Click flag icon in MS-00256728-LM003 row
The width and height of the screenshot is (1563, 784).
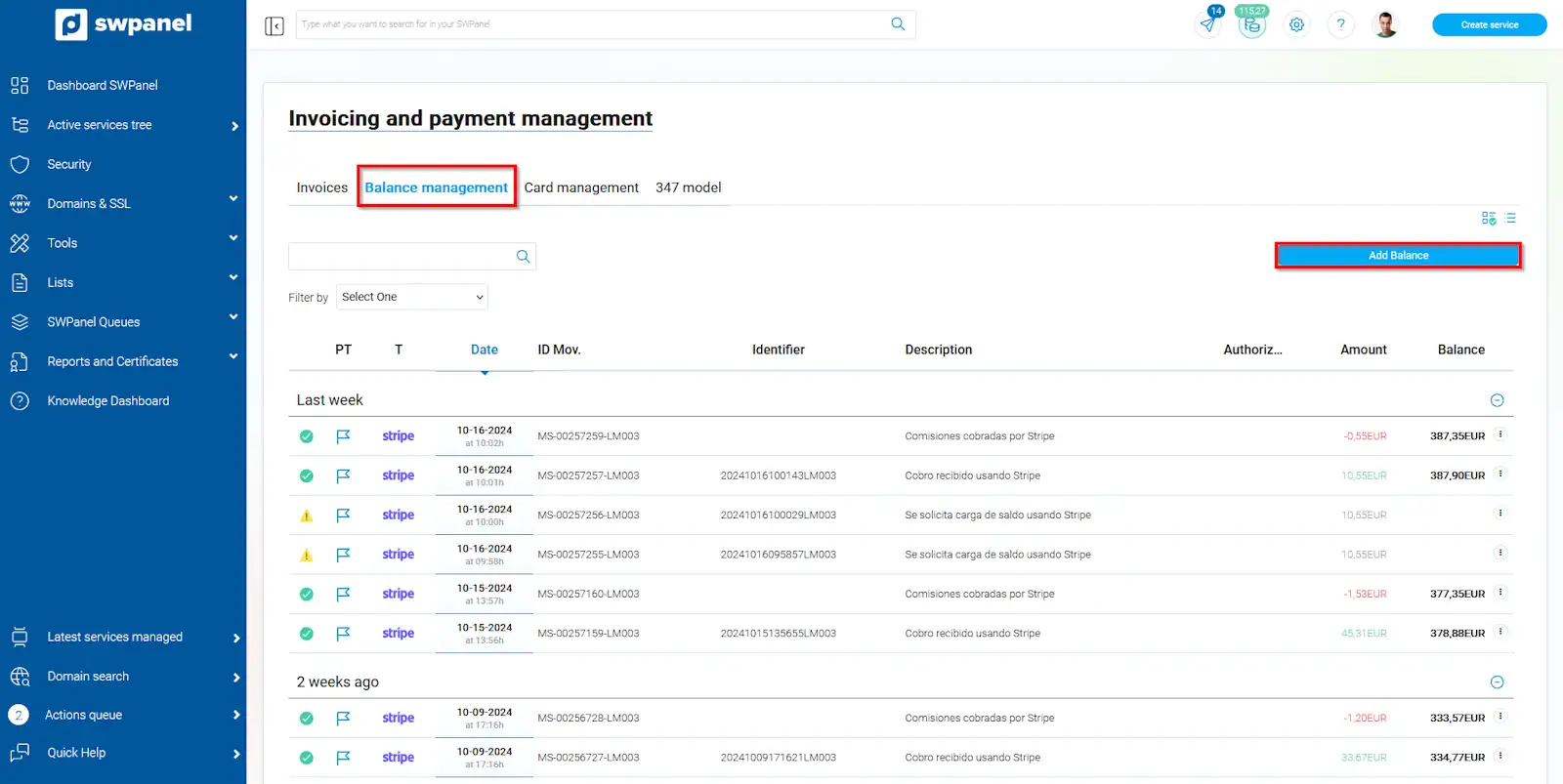(343, 719)
